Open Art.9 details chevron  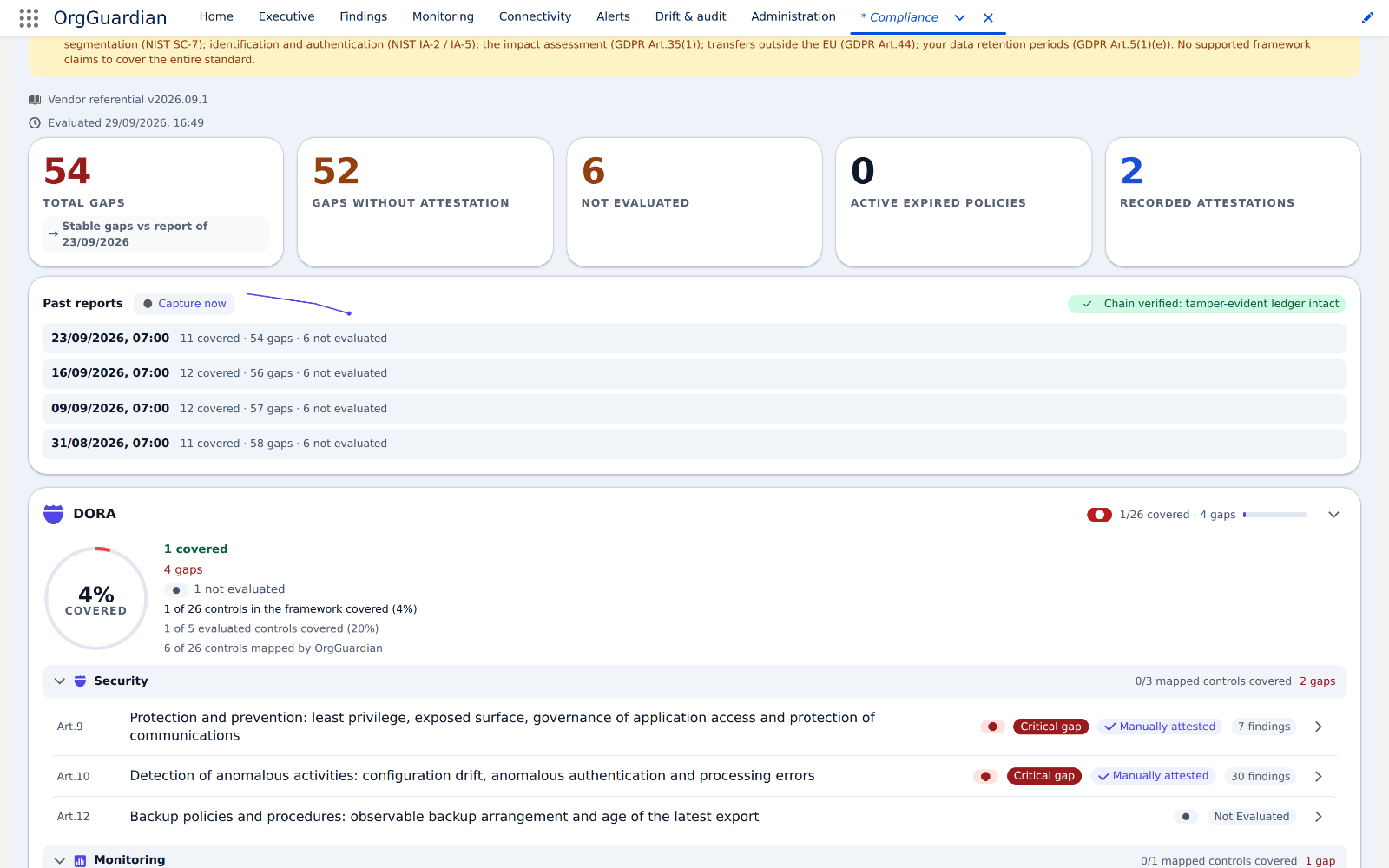(1319, 727)
